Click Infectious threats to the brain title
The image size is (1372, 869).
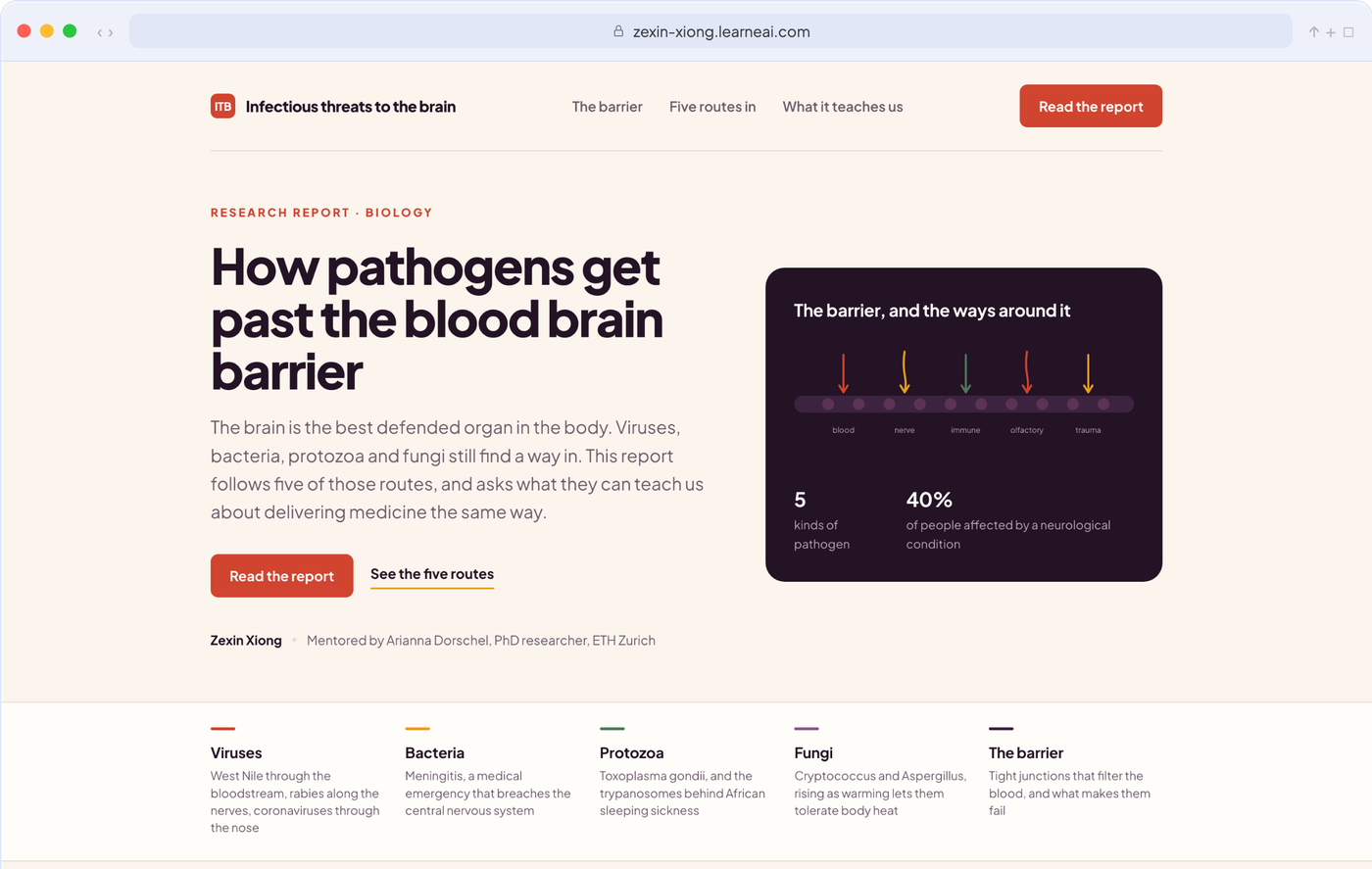(351, 107)
